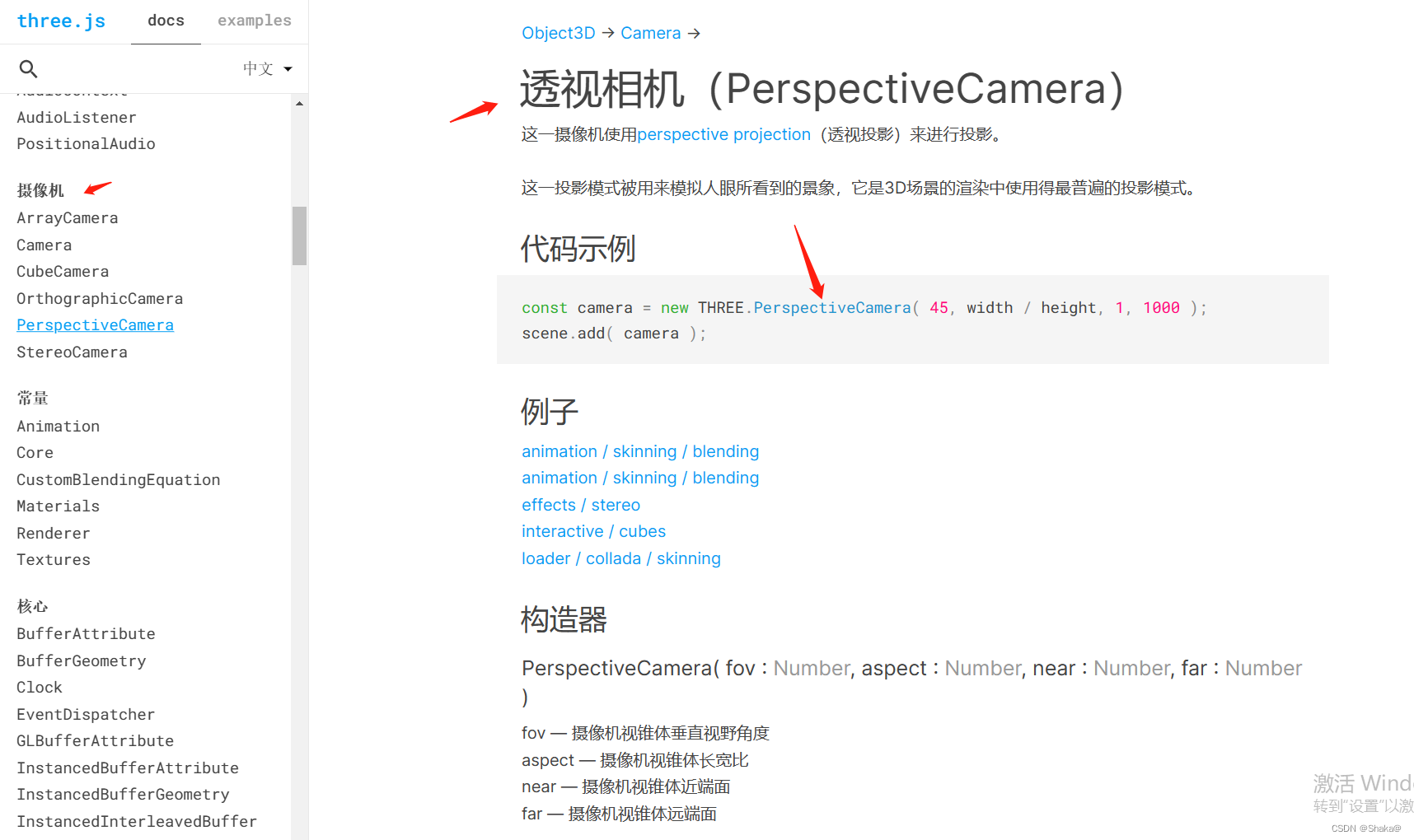Open the 中文 language dropdown
Screen dimensions: 1414x840
tap(268, 69)
